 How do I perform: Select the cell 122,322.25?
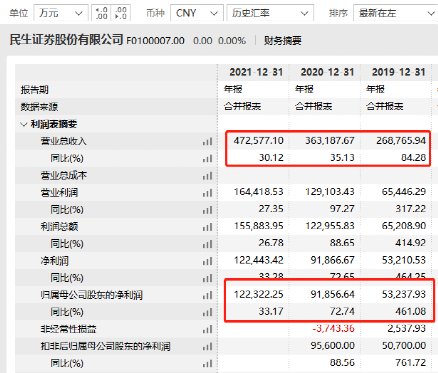click(x=258, y=295)
